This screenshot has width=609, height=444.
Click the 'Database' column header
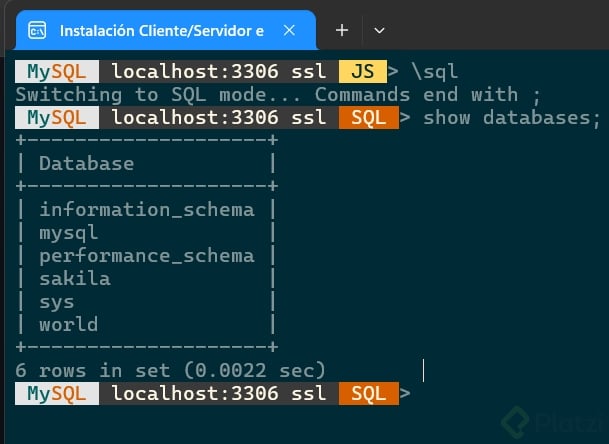tap(87, 164)
